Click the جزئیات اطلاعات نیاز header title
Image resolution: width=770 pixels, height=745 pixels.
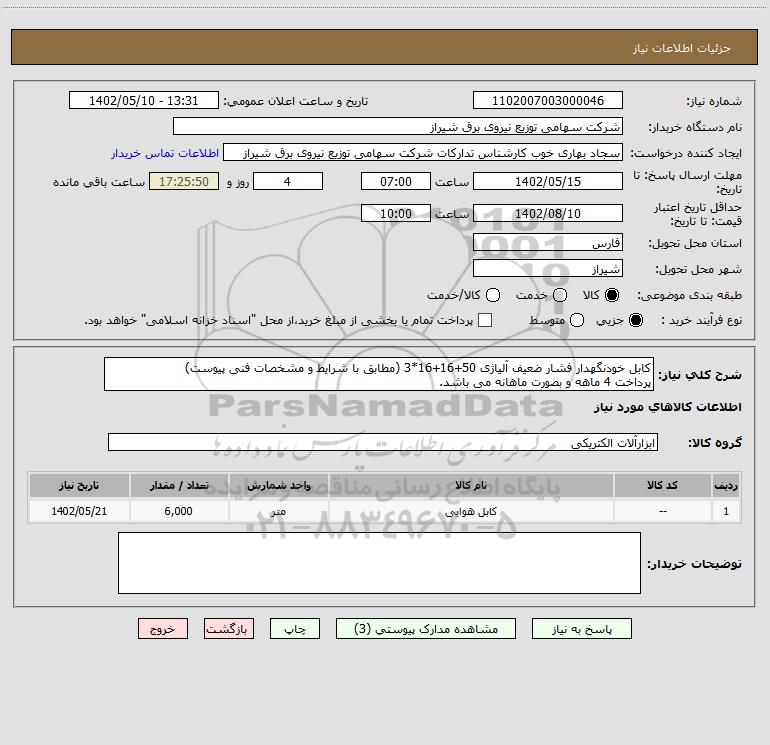(x=682, y=48)
